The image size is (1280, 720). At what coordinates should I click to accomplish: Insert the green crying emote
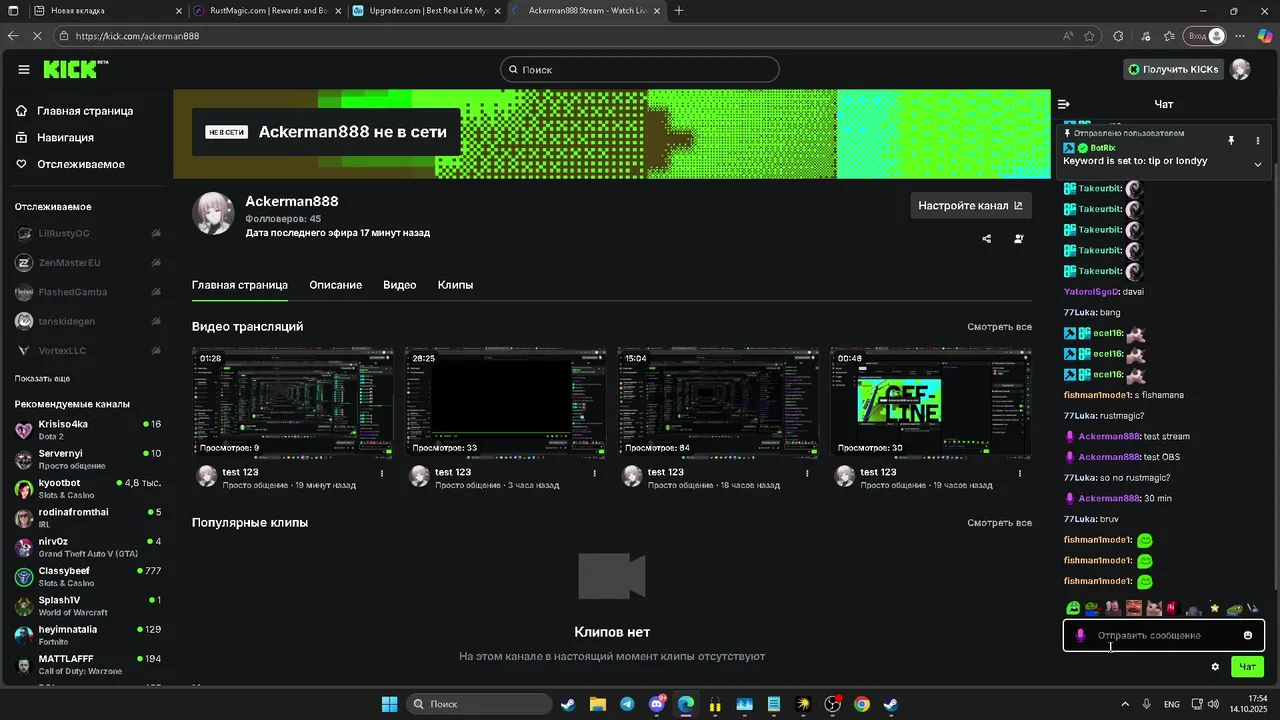pyautogui.click(x=1073, y=607)
